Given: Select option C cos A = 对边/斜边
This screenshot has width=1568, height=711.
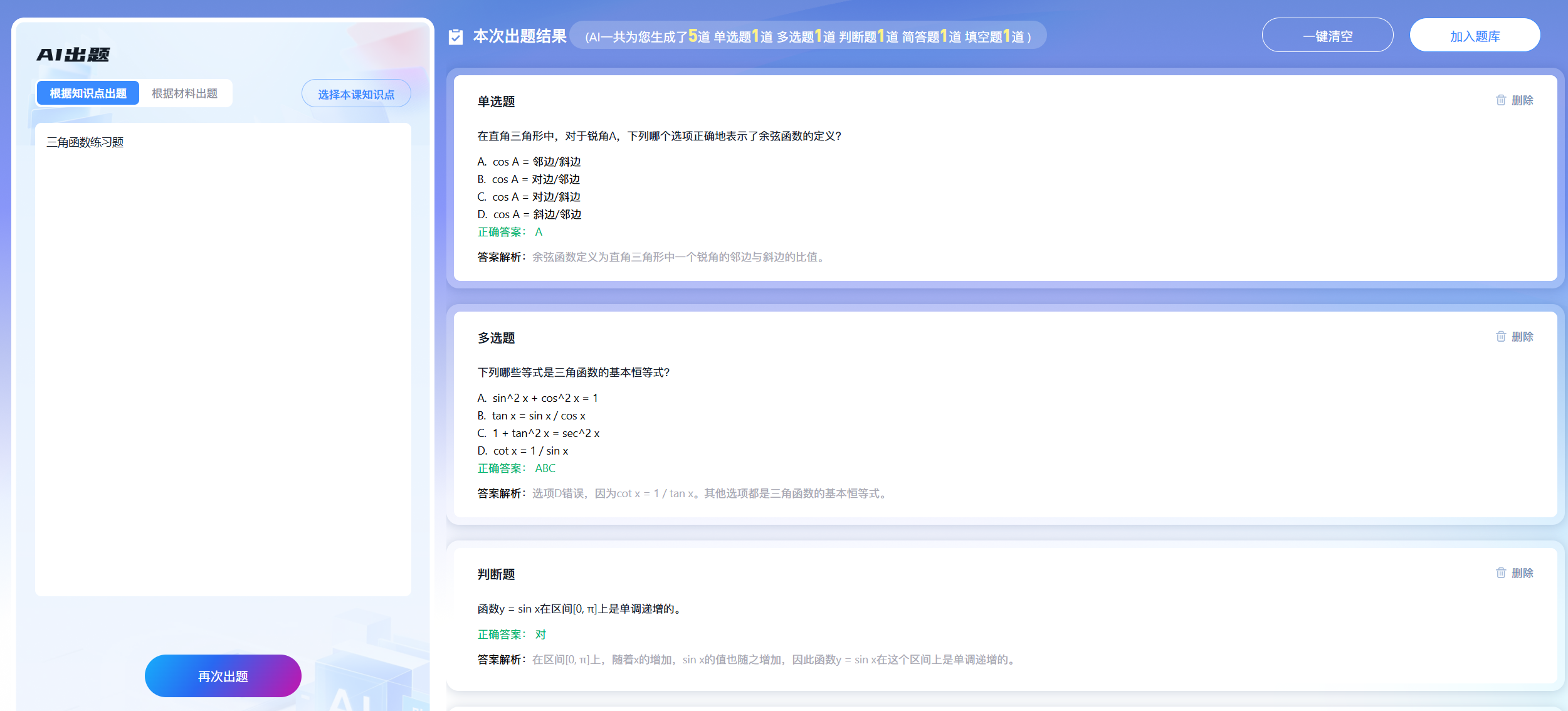Looking at the screenshot, I should (529, 197).
